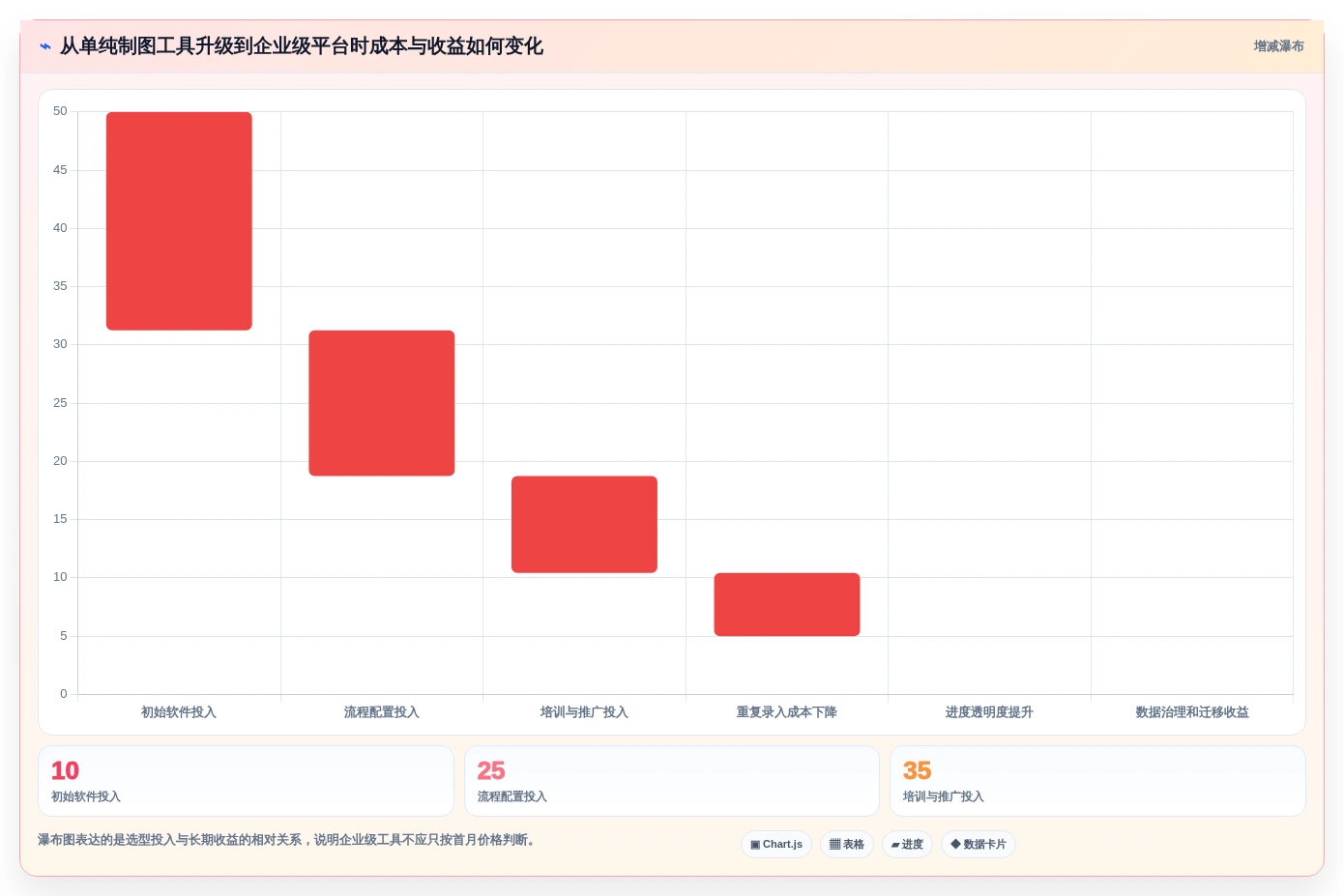Click the y-axis label 25
1344x896 pixels.
(x=60, y=403)
